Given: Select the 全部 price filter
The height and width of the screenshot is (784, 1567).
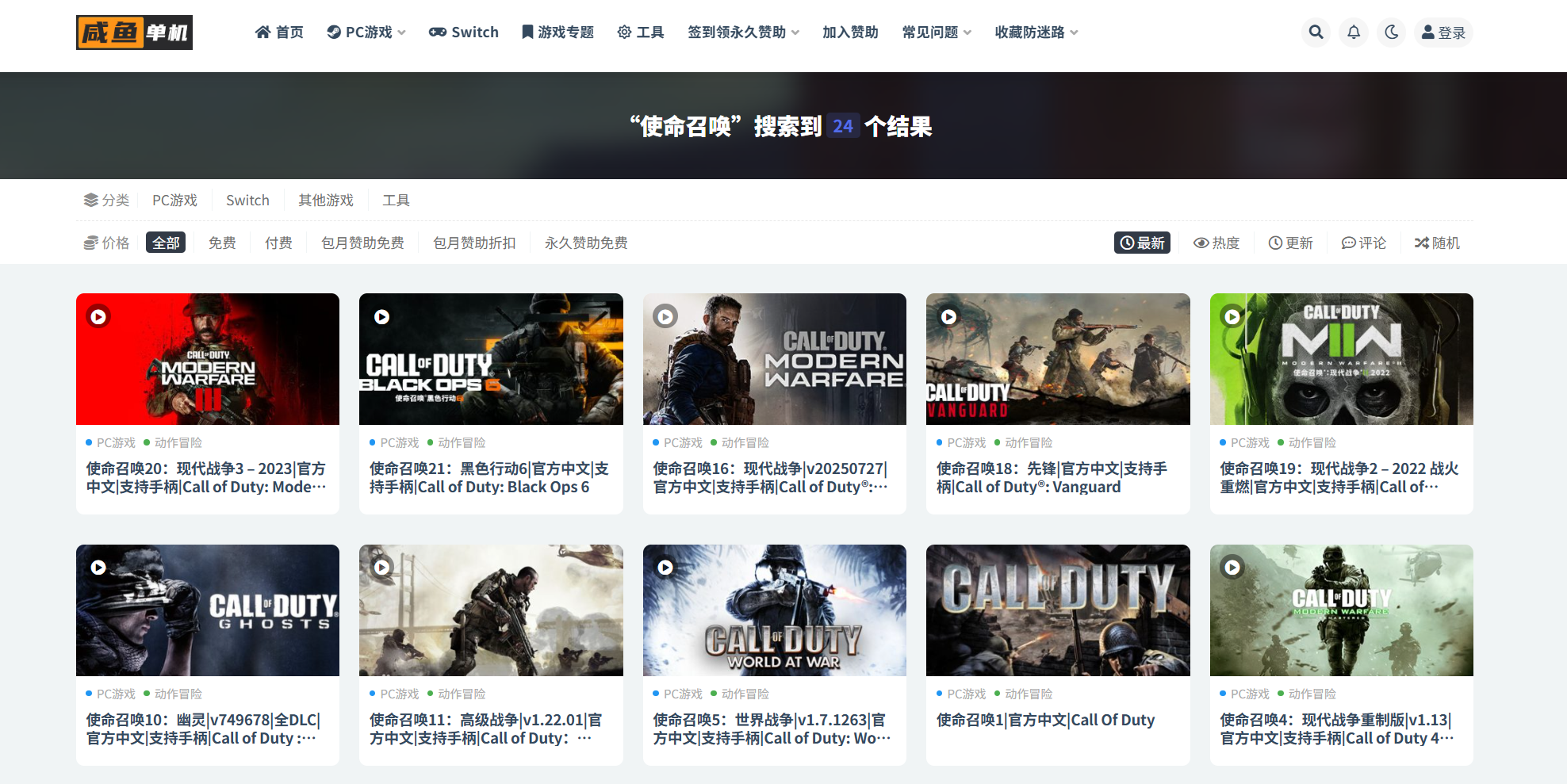Looking at the screenshot, I should click(x=166, y=243).
